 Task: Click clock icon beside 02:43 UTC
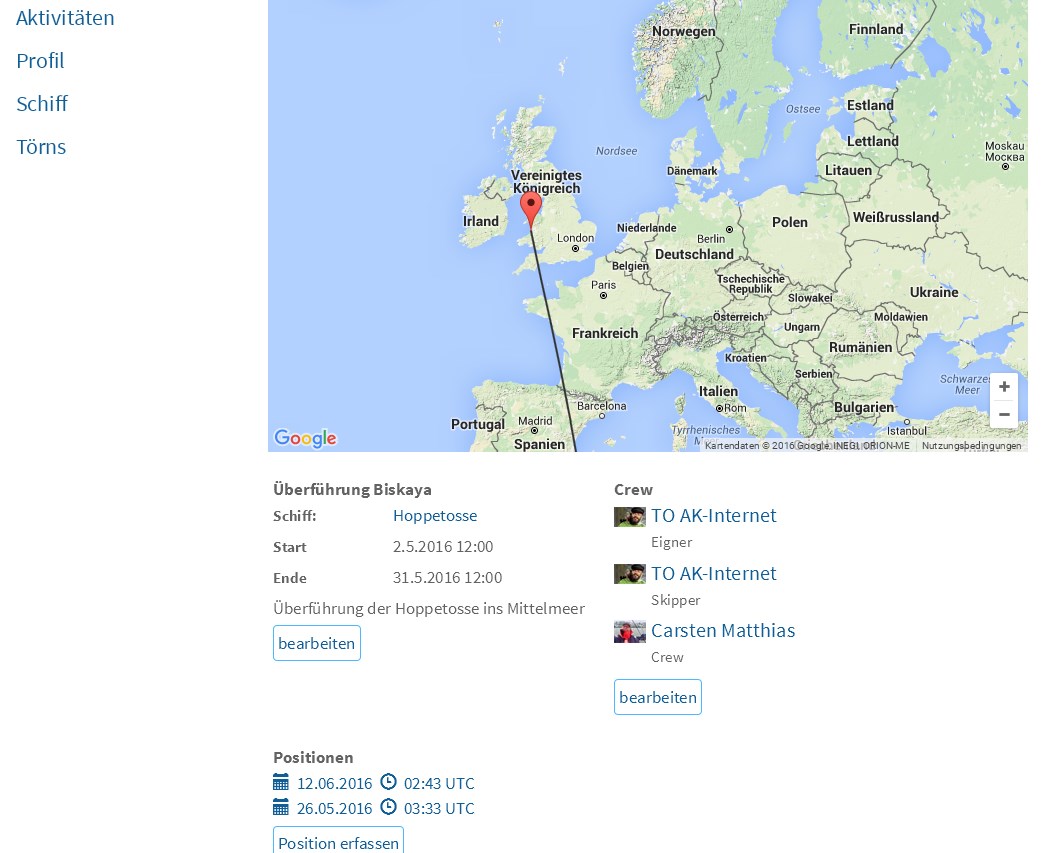[x=389, y=783]
